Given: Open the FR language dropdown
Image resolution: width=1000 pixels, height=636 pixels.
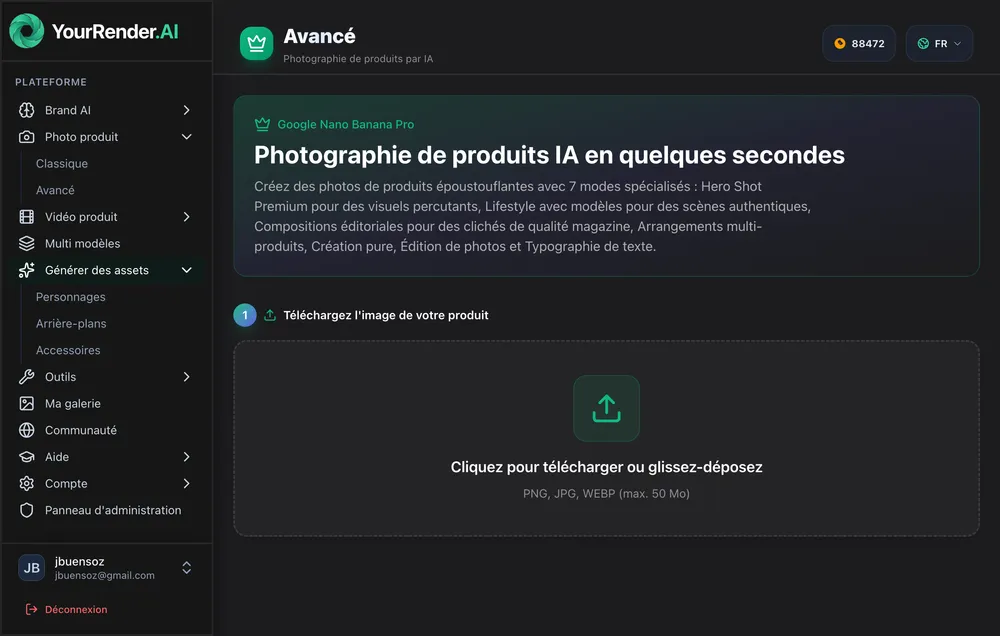Looking at the screenshot, I should tap(938, 43).
